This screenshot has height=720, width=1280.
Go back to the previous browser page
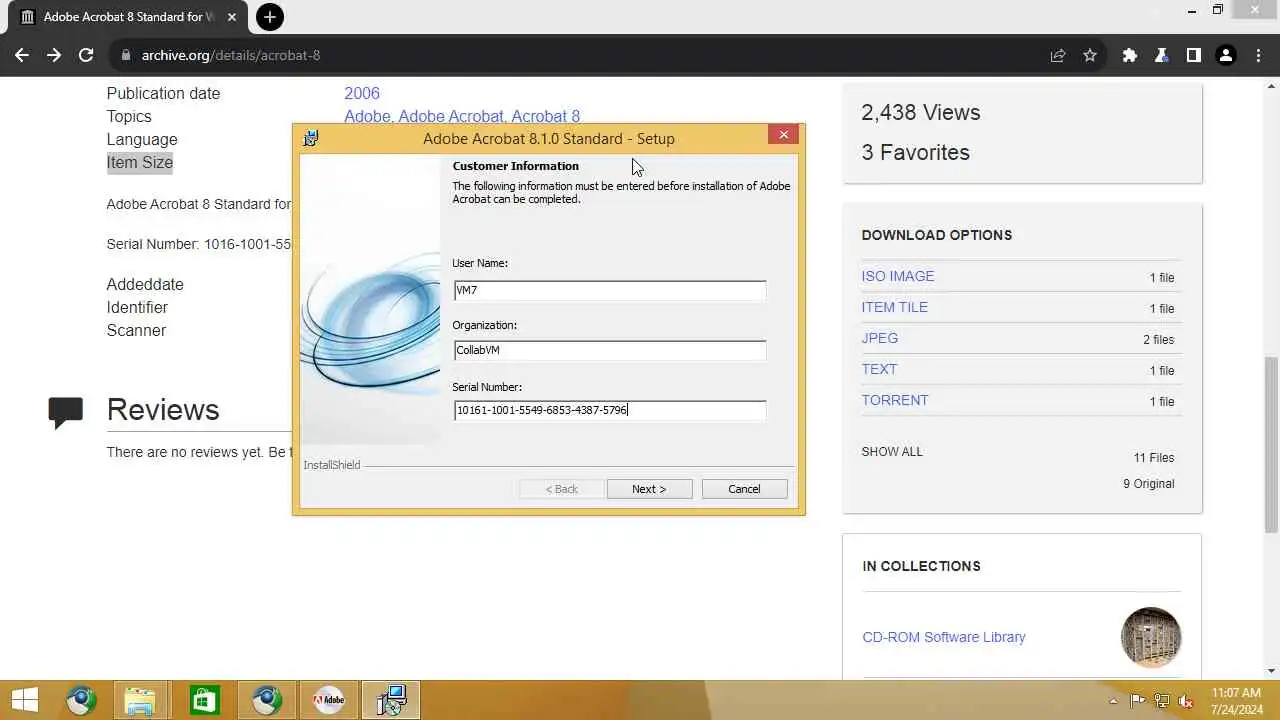click(22, 55)
